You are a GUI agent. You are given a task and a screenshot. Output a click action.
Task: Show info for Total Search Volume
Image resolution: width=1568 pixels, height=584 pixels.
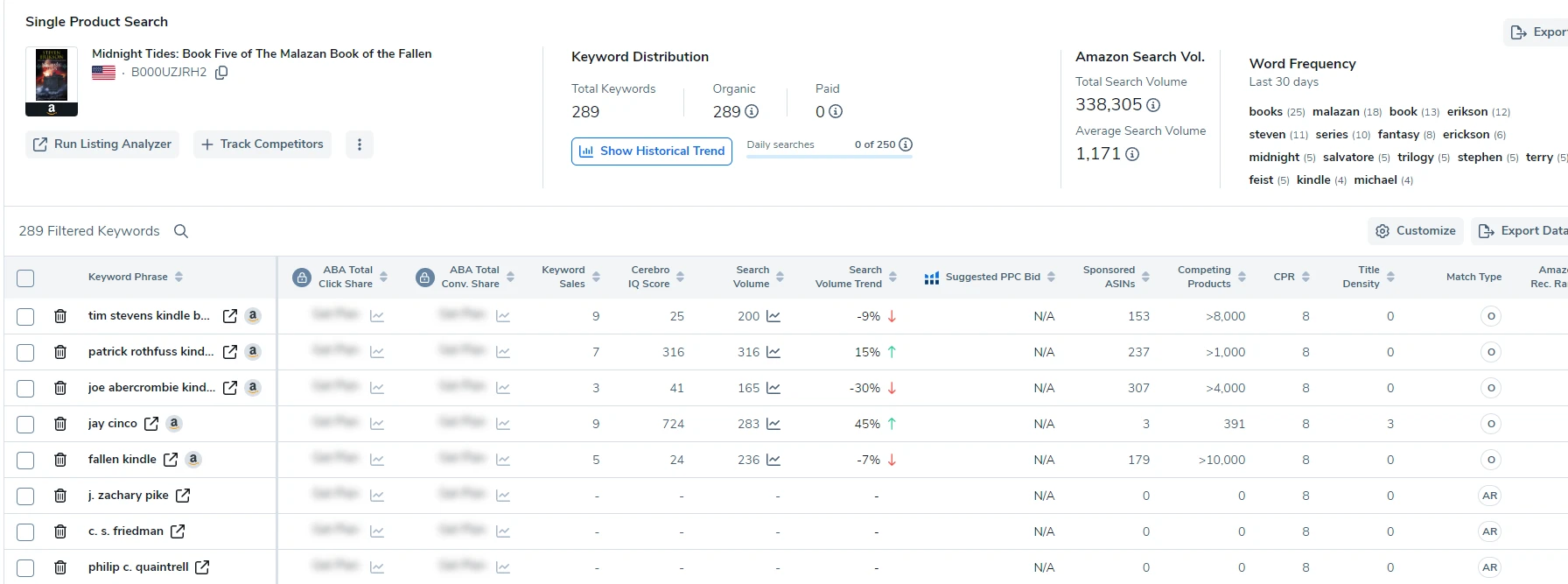click(1153, 105)
